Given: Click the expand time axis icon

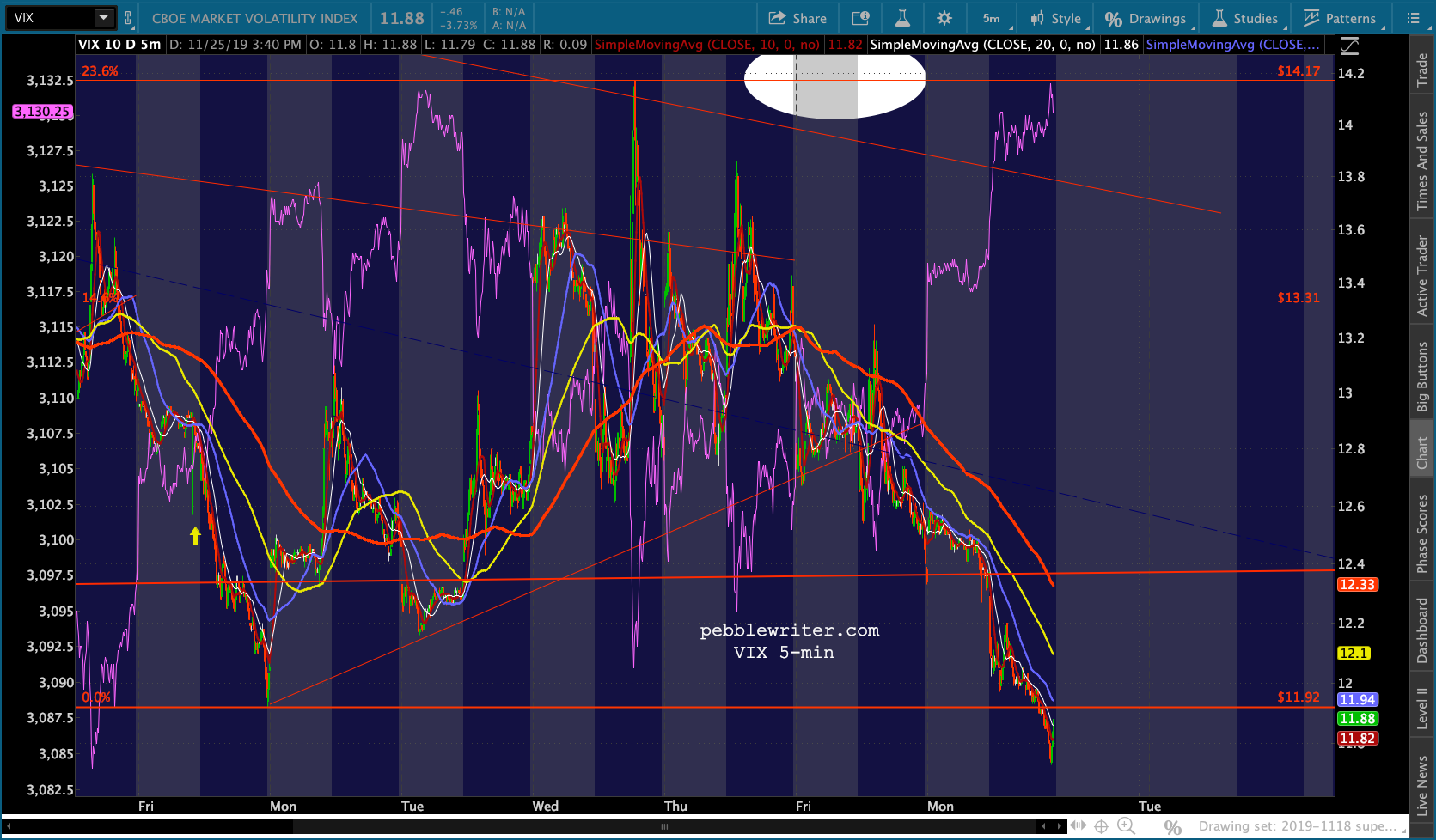Looking at the screenshot, I should (x=1078, y=826).
